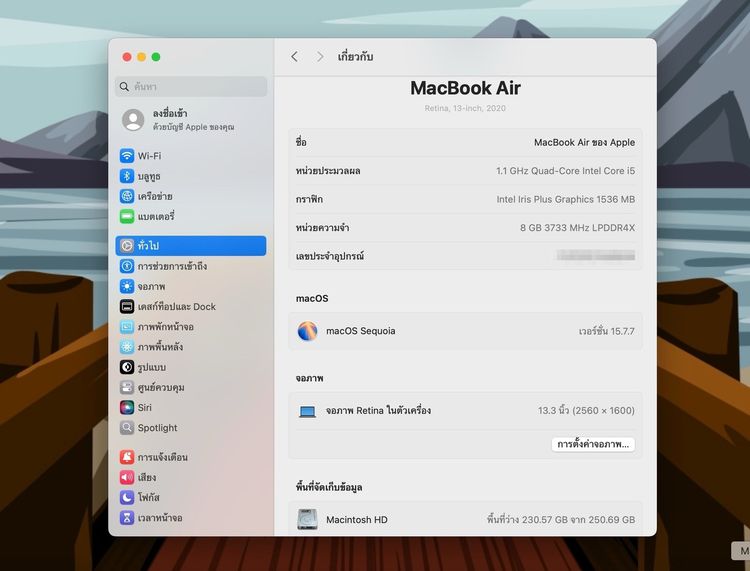
Task: Select the เดสก์ท็อปและ Dock sidebar label
Action: [x=176, y=307]
